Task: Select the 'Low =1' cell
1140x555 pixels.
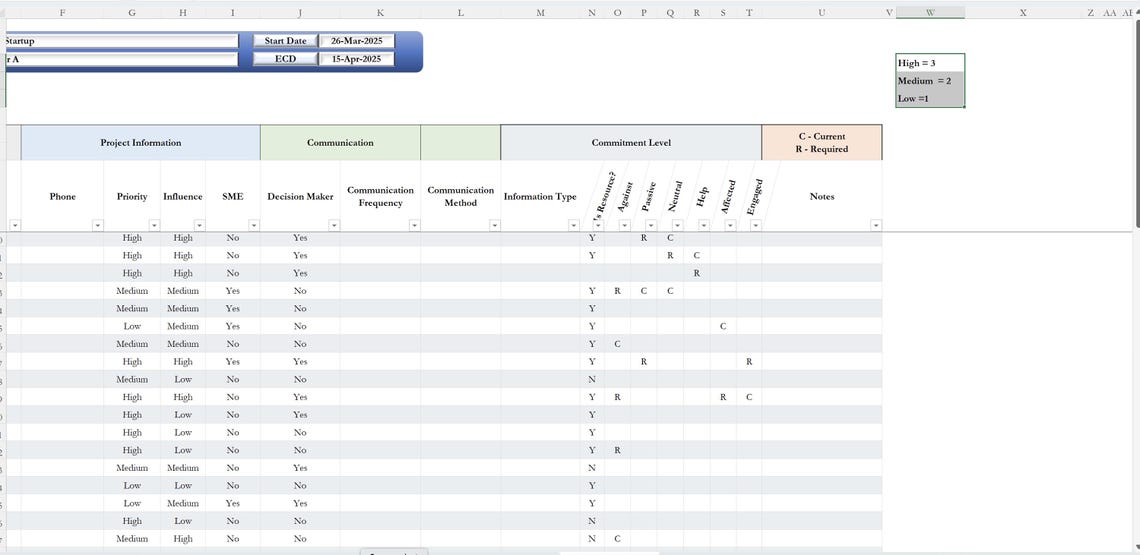Action: click(930, 98)
